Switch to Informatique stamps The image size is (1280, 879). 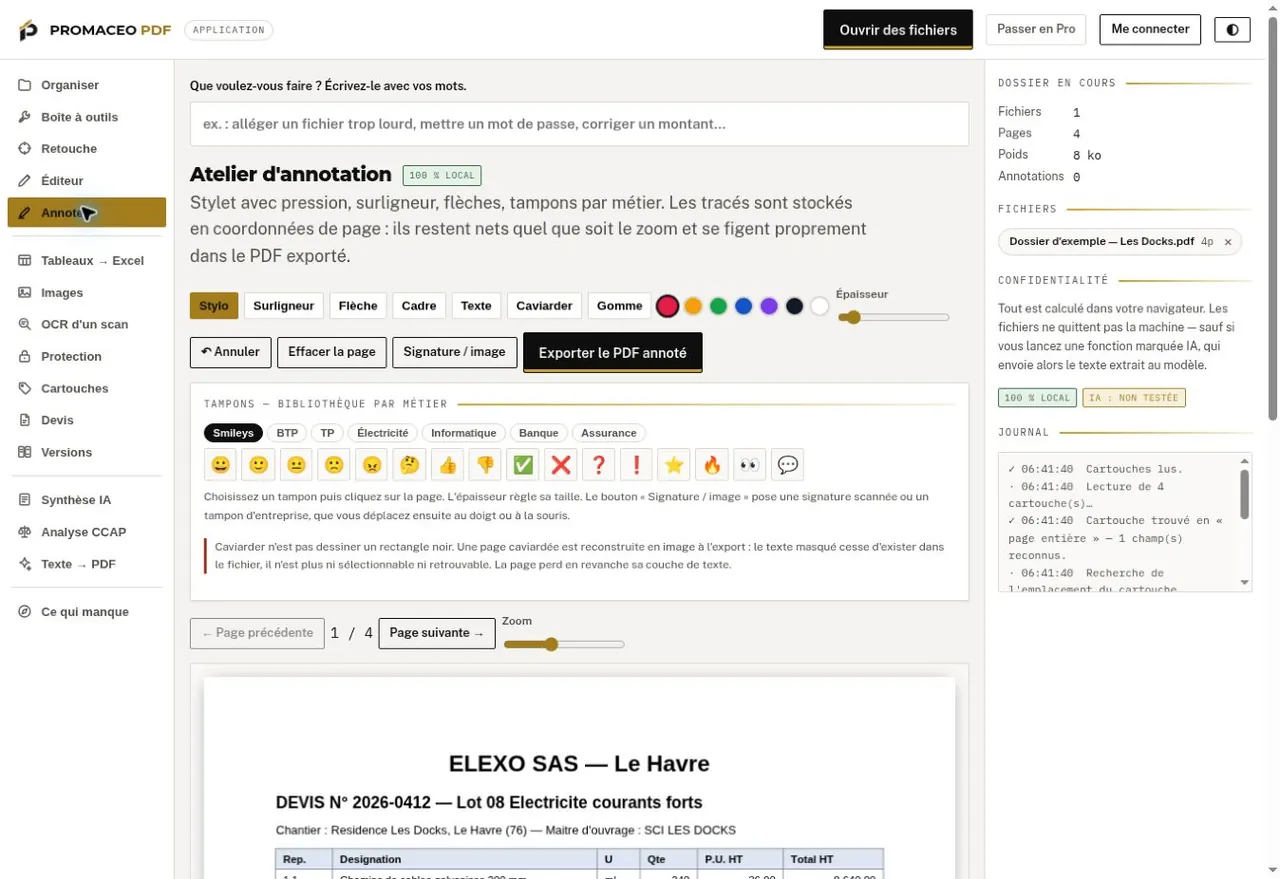[464, 433]
